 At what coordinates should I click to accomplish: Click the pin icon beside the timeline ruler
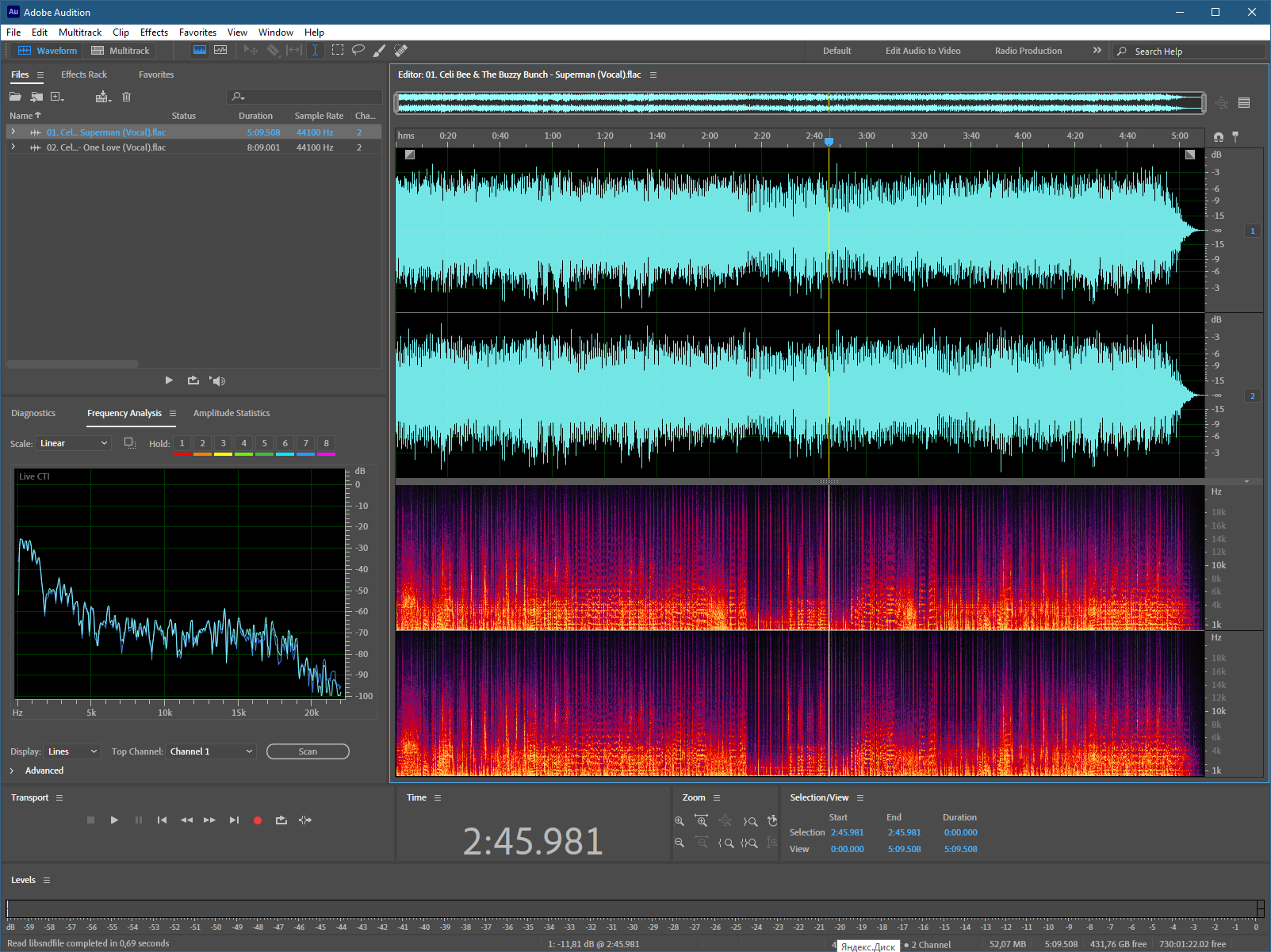pyautogui.click(x=1235, y=136)
